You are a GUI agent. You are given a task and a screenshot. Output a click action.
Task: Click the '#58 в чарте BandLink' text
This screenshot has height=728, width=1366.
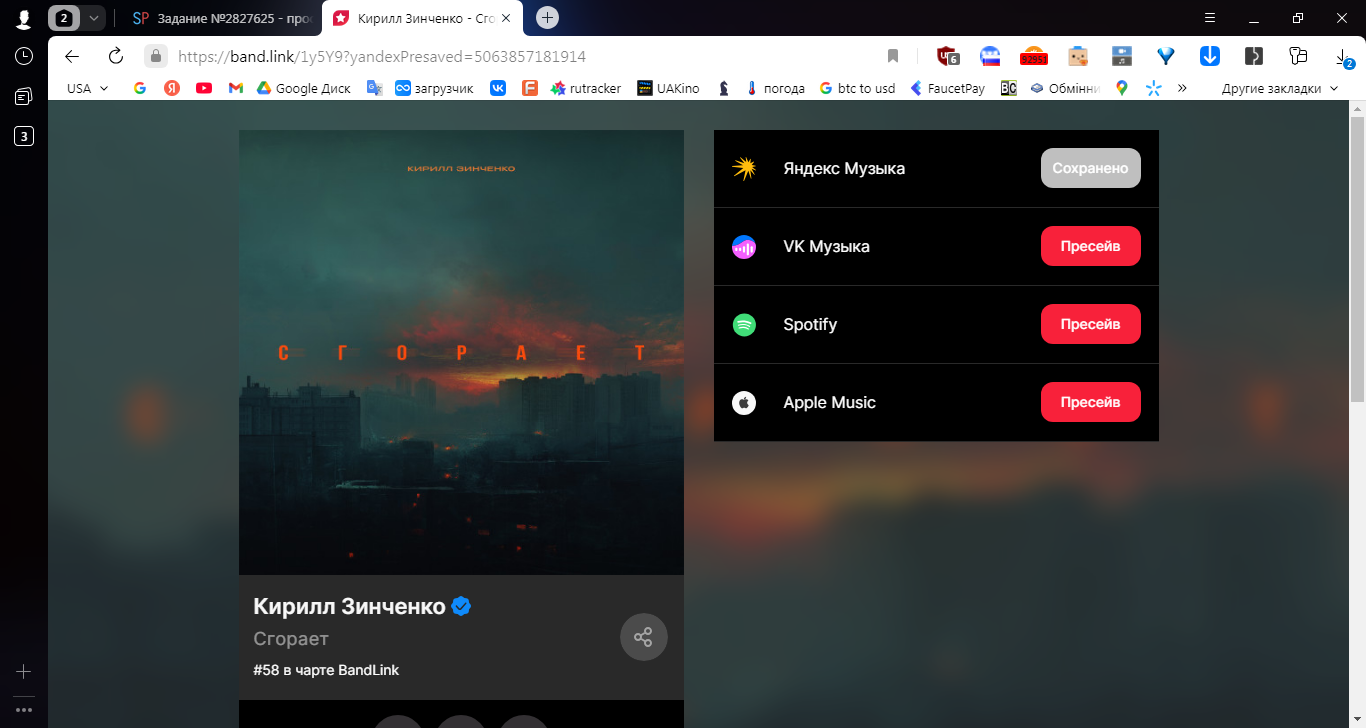(326, 670)
